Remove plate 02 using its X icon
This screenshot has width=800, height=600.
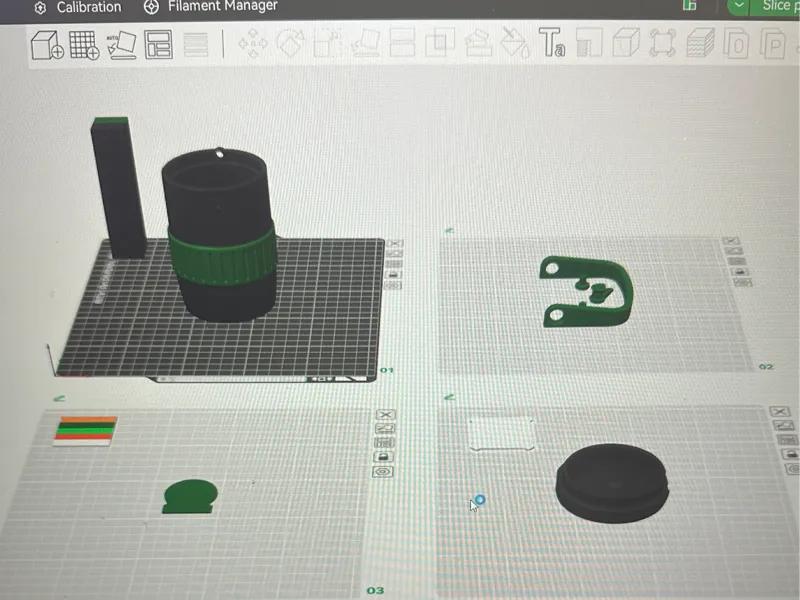tap(731, 240)
